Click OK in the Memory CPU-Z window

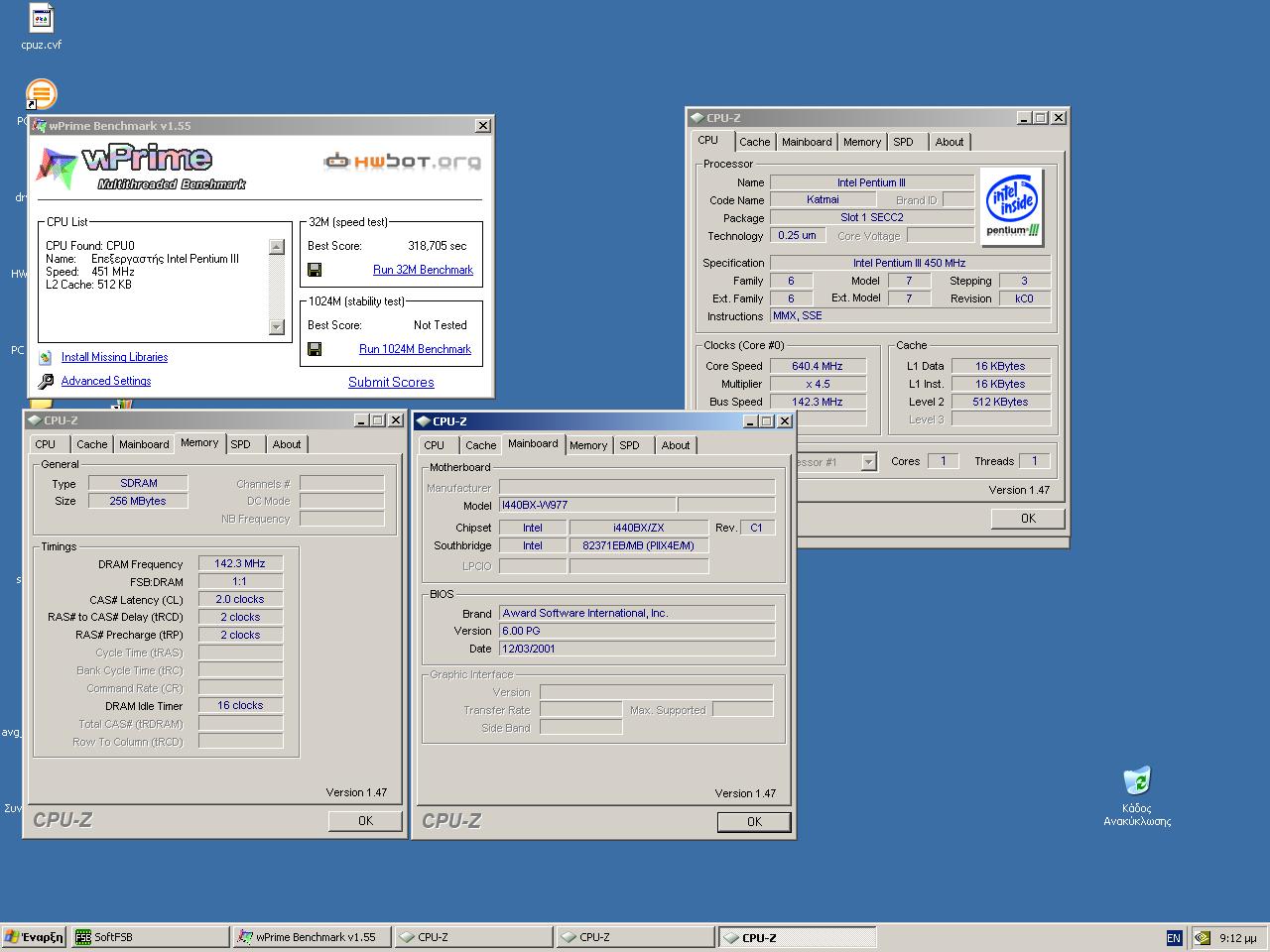pyautogui.click(x=365, y=820)
